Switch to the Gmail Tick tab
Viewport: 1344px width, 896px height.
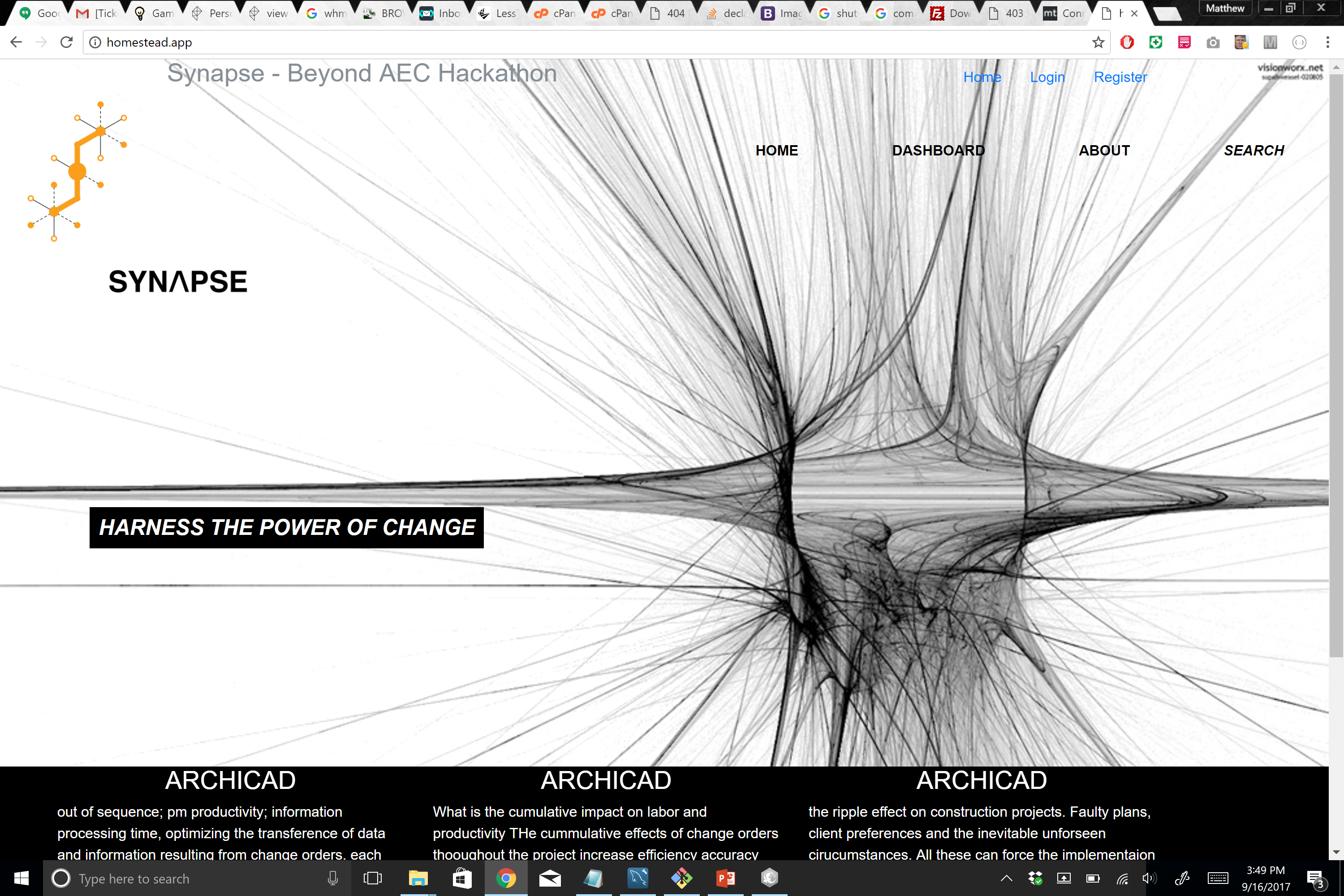pos(97,13)
